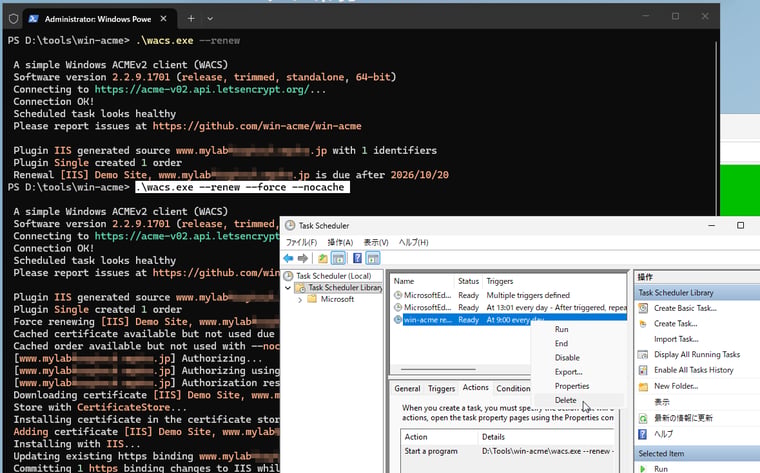Click the Microsoft folder icon in tree
Screen dimensions: 760x473
[313, 299]
